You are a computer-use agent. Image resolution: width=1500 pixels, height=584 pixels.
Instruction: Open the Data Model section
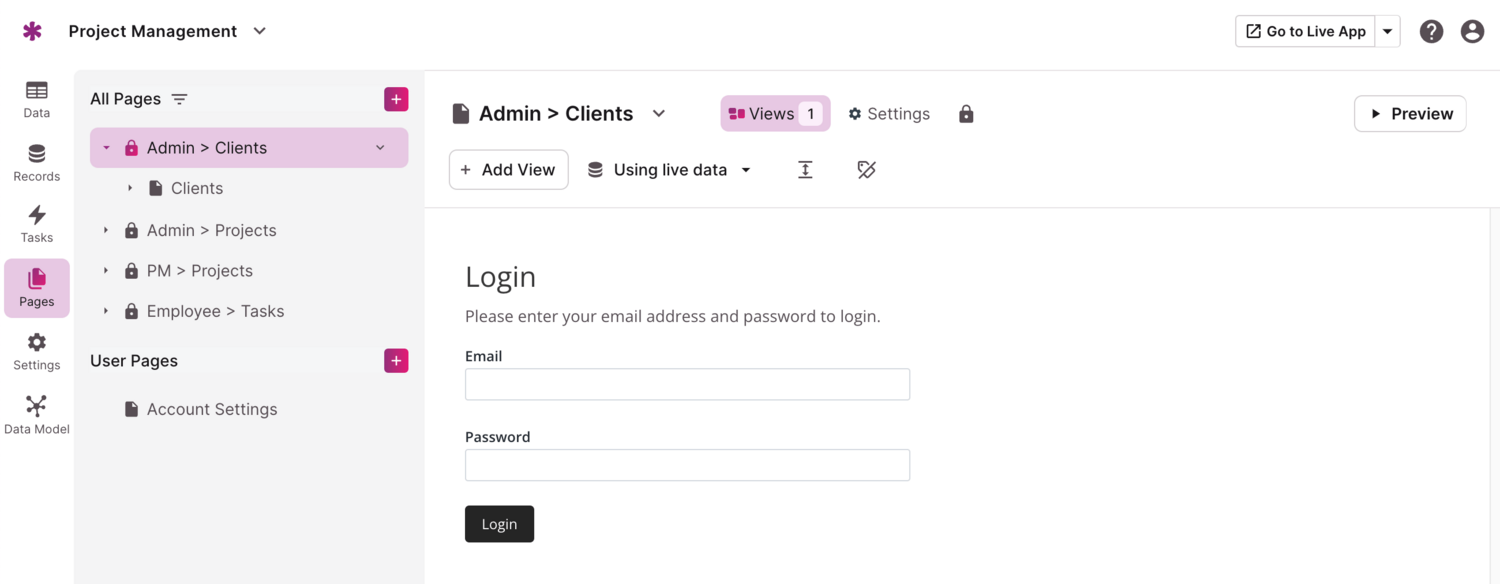tap(37, 416)
